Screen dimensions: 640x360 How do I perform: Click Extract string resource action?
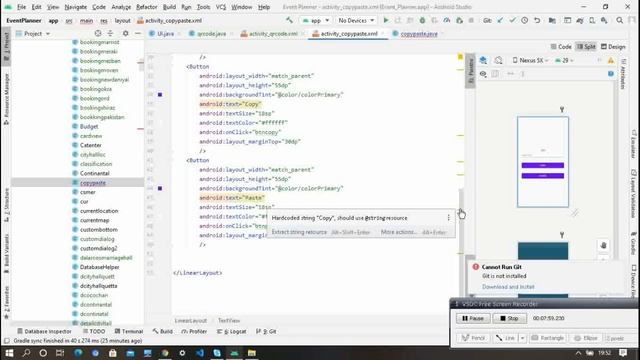pos(299,232)
